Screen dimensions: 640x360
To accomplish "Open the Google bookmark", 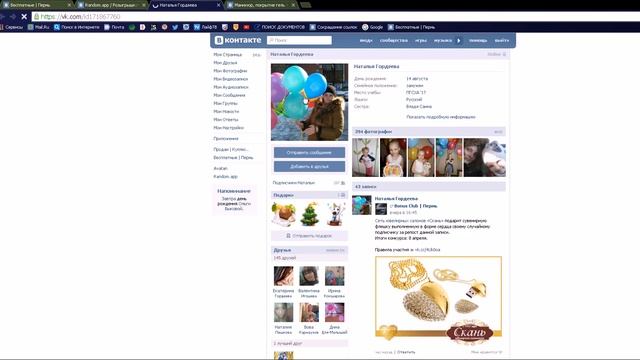I will click(372, 27).
